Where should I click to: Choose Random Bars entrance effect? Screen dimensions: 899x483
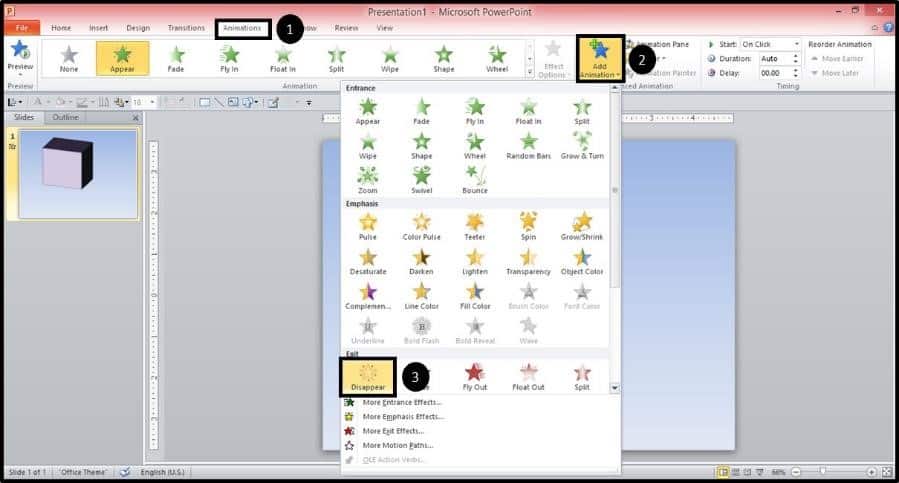[x=528, y=146]
